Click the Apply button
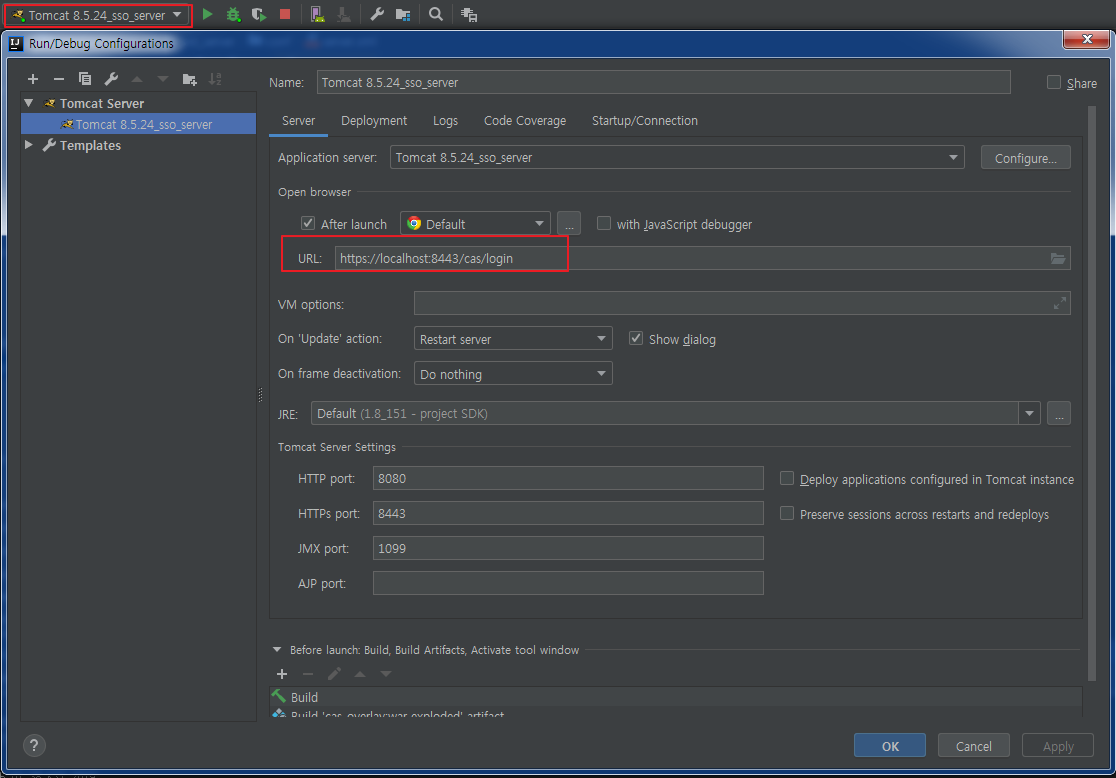Viewport: 1116px width, 778px height. [1058, 746]
